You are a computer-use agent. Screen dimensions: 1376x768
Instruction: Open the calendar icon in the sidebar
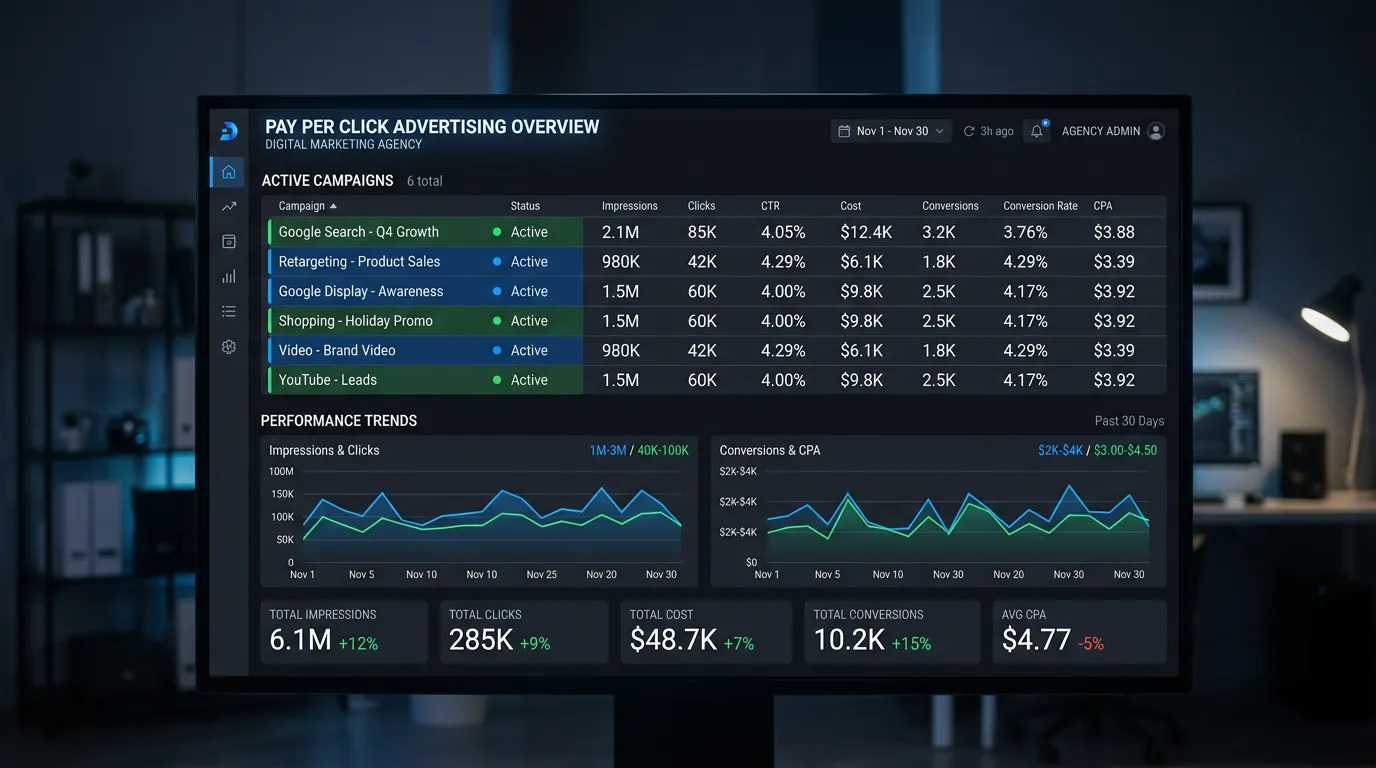pyautogui.click(x=229, y=242)
